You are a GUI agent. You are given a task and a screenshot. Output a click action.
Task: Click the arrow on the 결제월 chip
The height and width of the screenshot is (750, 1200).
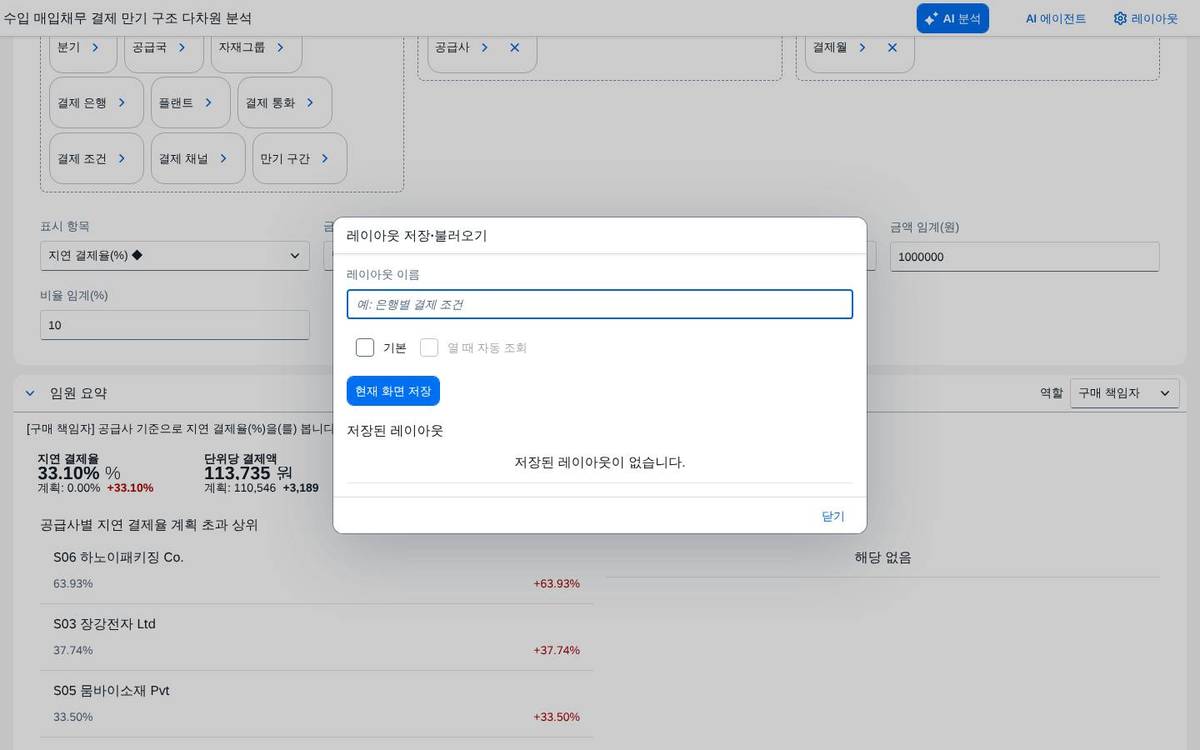coord(862,47)
